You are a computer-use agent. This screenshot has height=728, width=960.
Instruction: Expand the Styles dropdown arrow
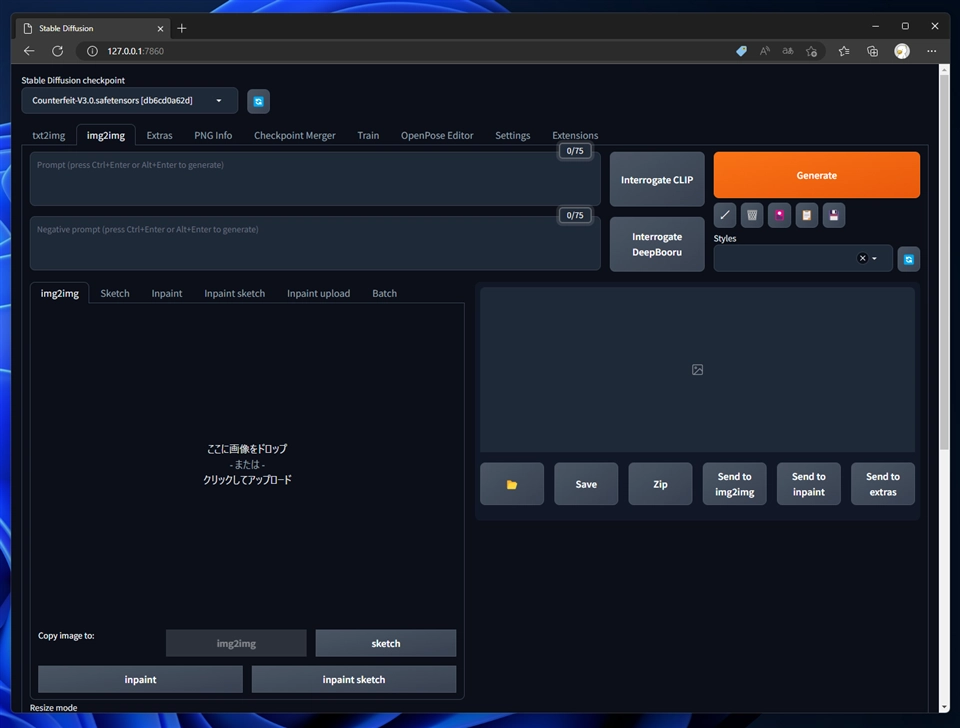874,258
